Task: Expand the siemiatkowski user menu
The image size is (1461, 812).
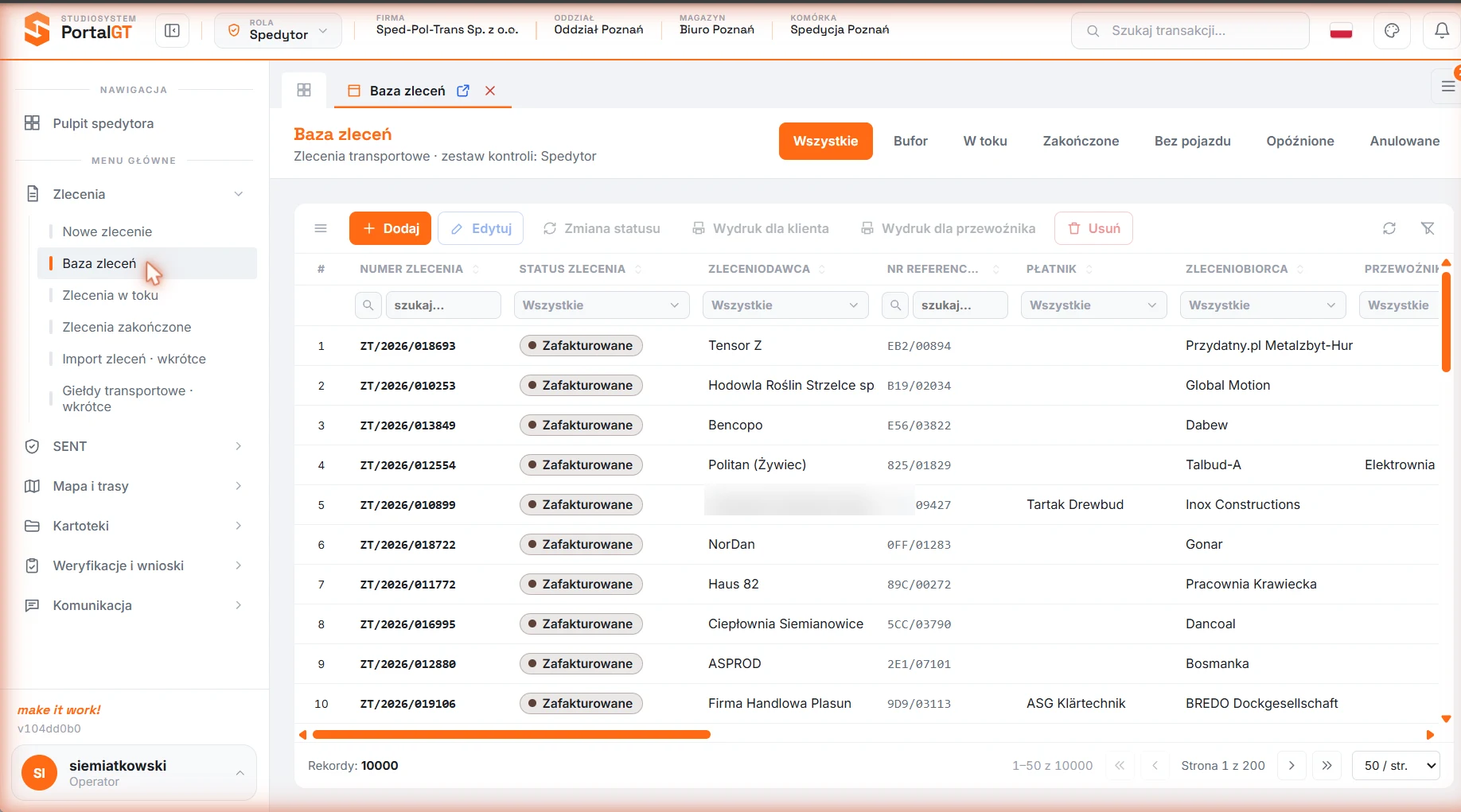Action: 134,773
